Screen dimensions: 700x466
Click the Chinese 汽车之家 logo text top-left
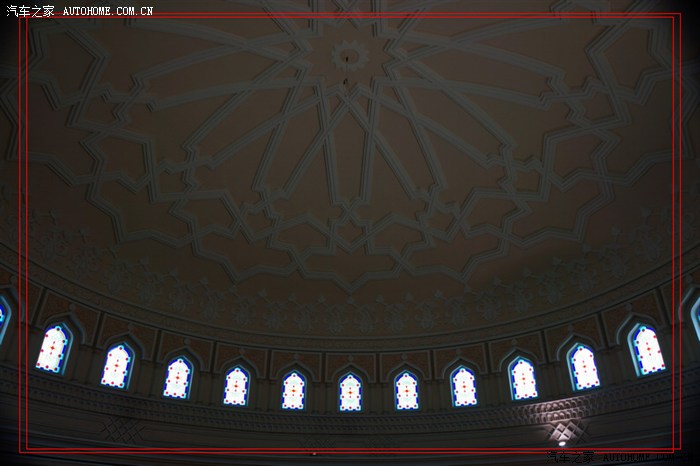(30, 11)
